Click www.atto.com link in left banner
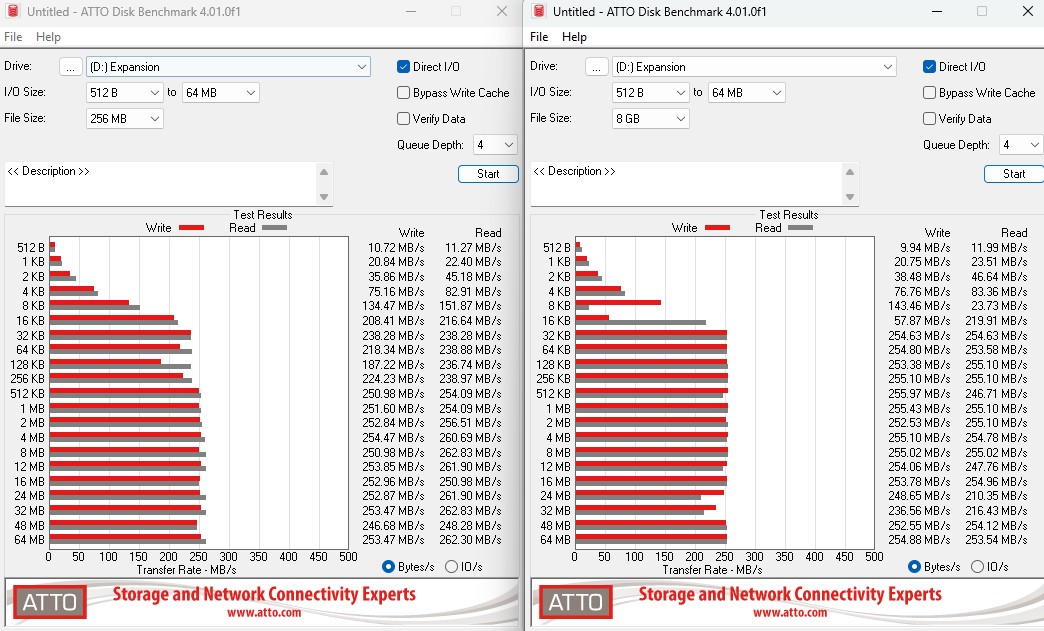 pos(264,612)
